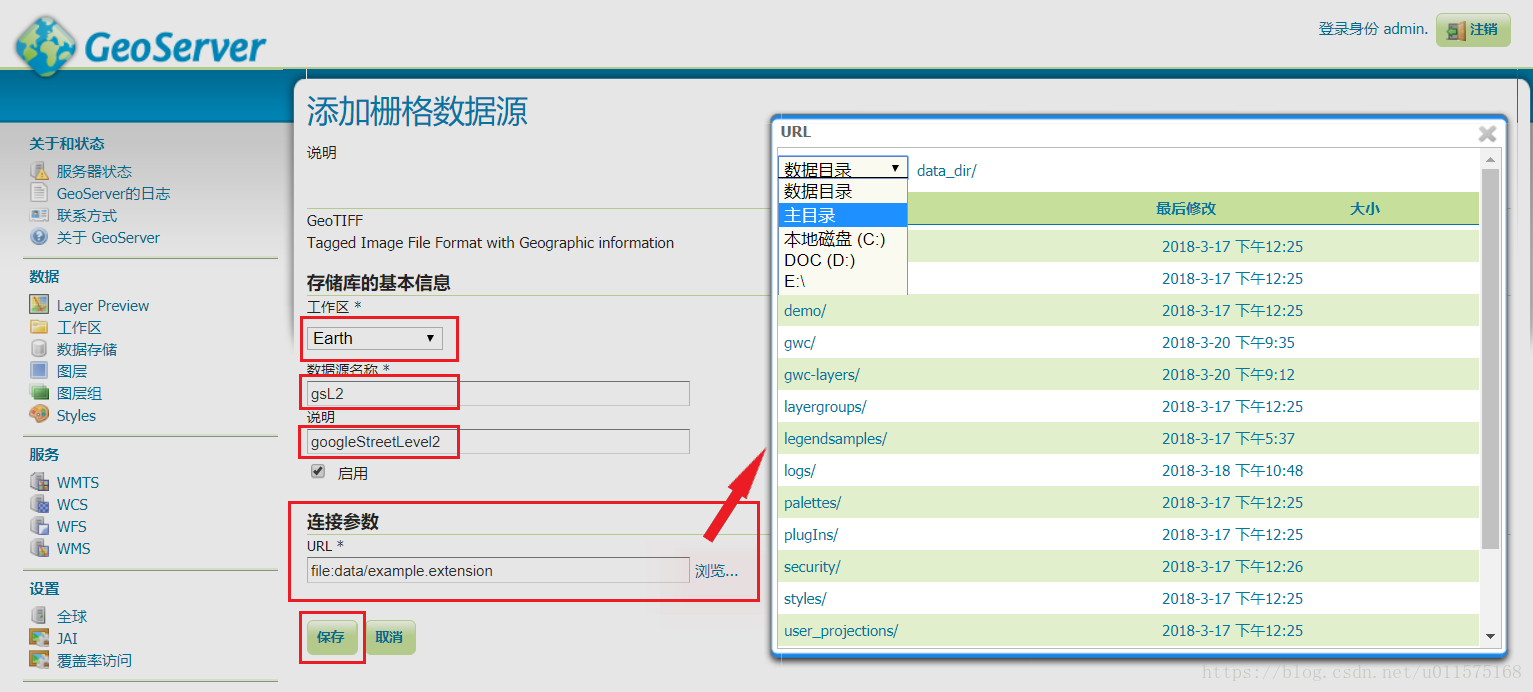
Task: Open GeoServer的日志 link
Action: coord(113,193)
